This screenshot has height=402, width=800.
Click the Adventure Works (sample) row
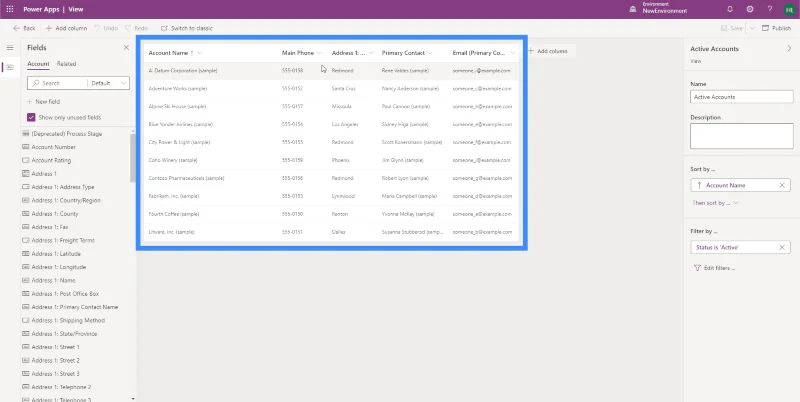[331, 88]
